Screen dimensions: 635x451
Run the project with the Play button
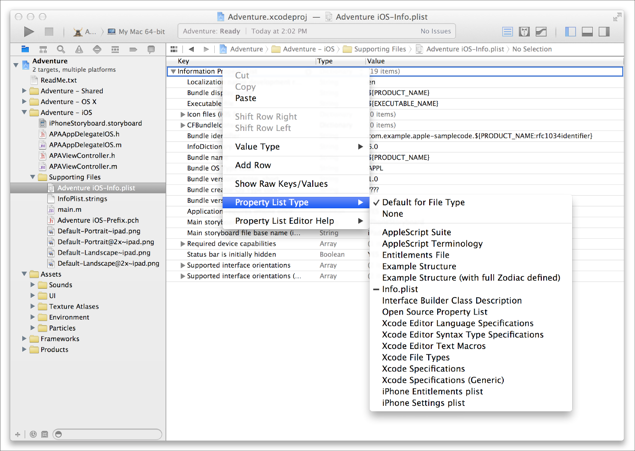[29, 32]
